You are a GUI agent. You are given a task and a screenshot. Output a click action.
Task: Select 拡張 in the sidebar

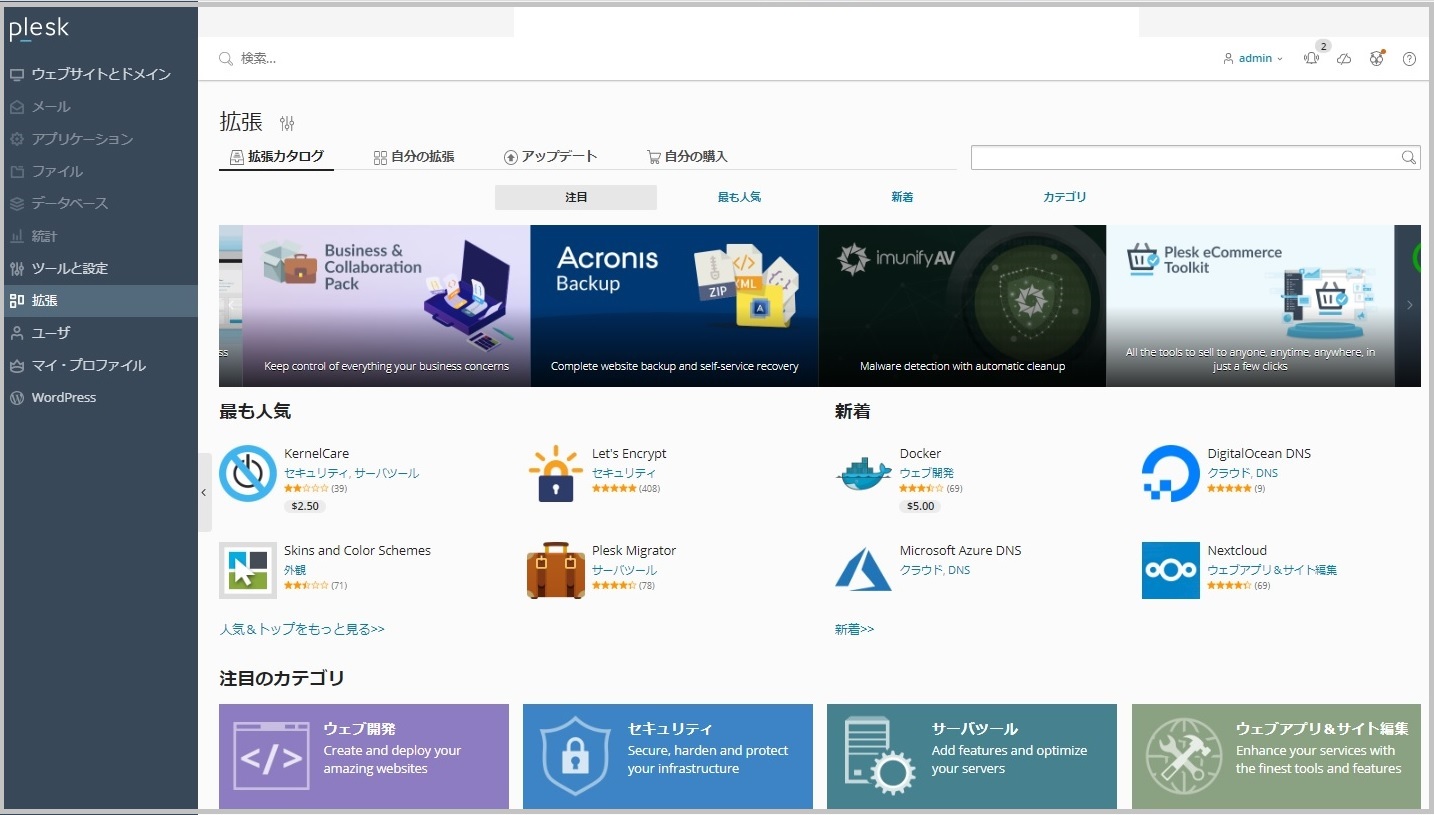(100, 300)
